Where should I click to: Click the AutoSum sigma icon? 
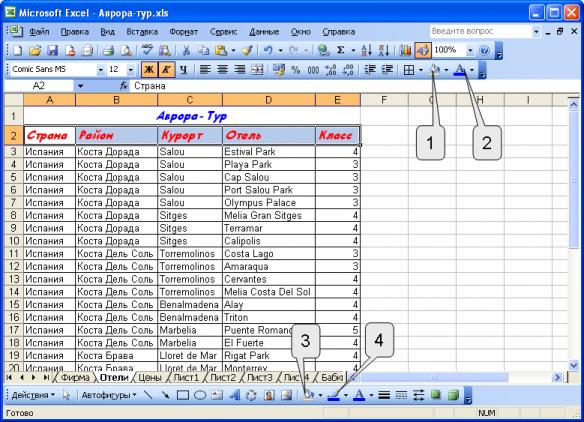(x=340, y=50)
